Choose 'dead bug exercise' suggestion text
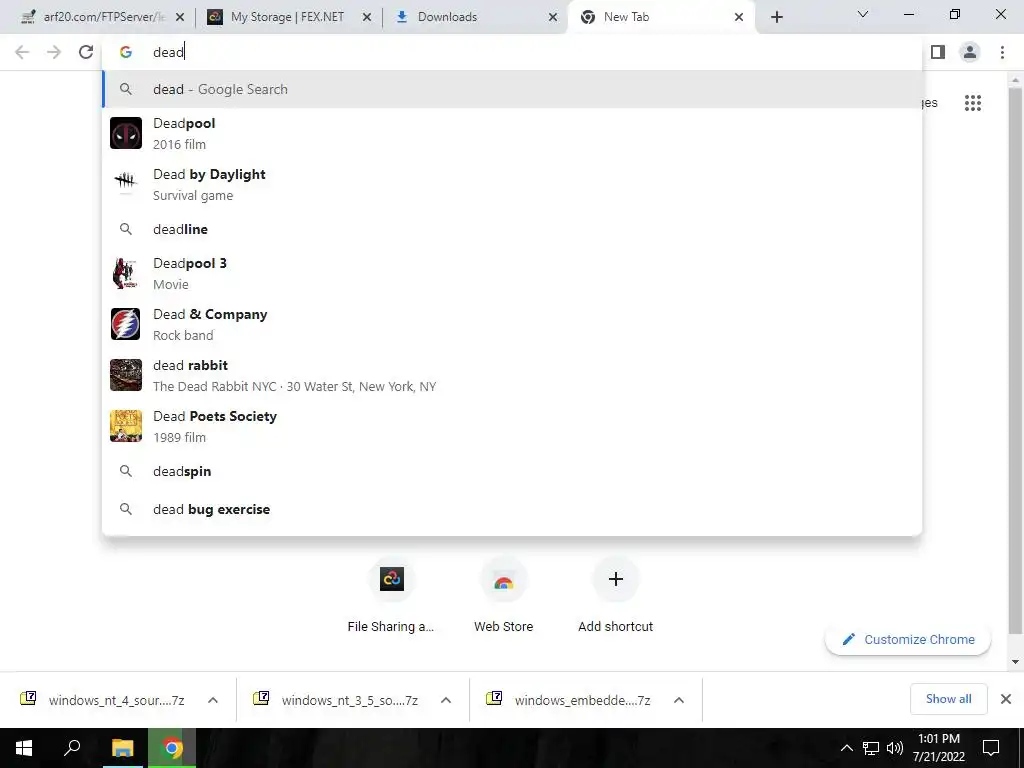Image resolution: width=1024 pixels, height=768 pixels. click(x=212, y=509)
